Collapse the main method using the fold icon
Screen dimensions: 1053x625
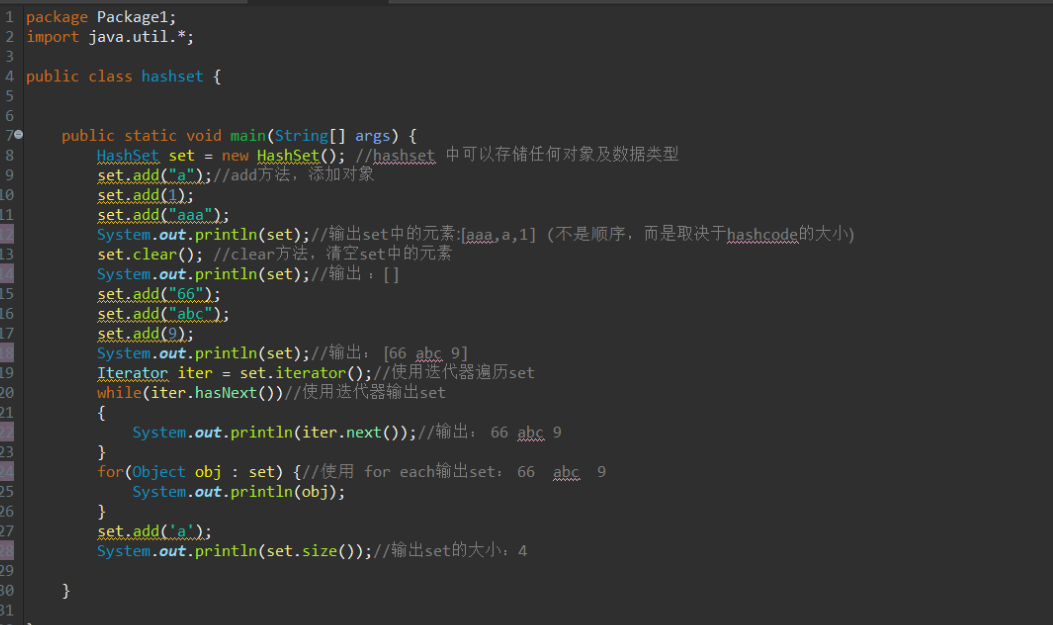17,135
